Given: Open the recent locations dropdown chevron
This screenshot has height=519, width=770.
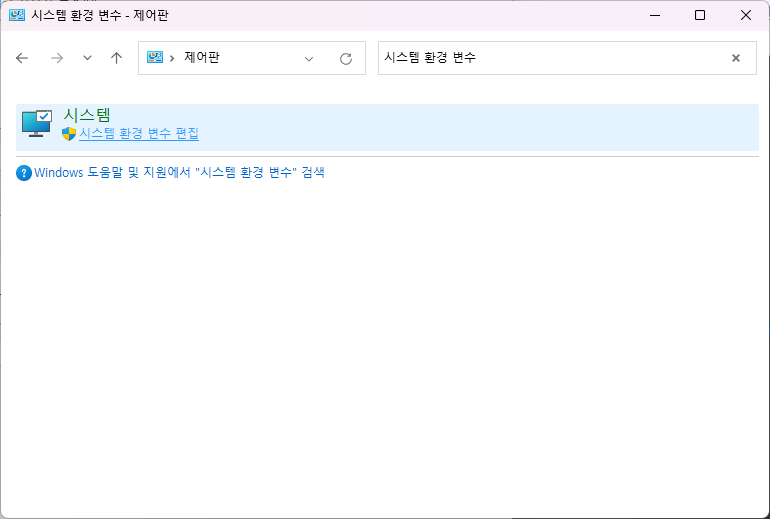Looking at the screenshot, I should 87,58.
